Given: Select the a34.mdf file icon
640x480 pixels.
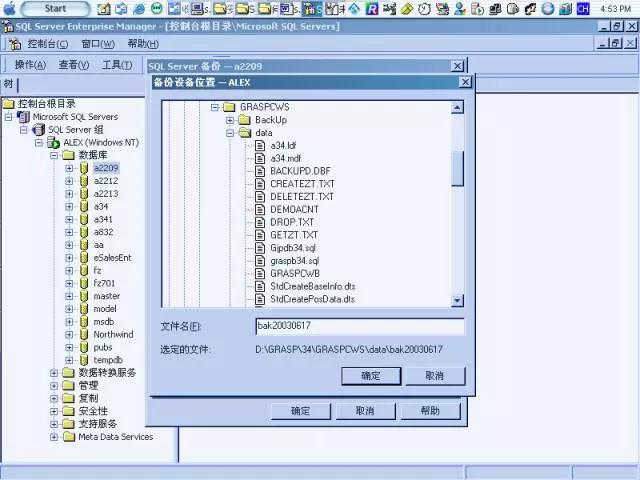Looking at the screenshot, I should 260,158.
